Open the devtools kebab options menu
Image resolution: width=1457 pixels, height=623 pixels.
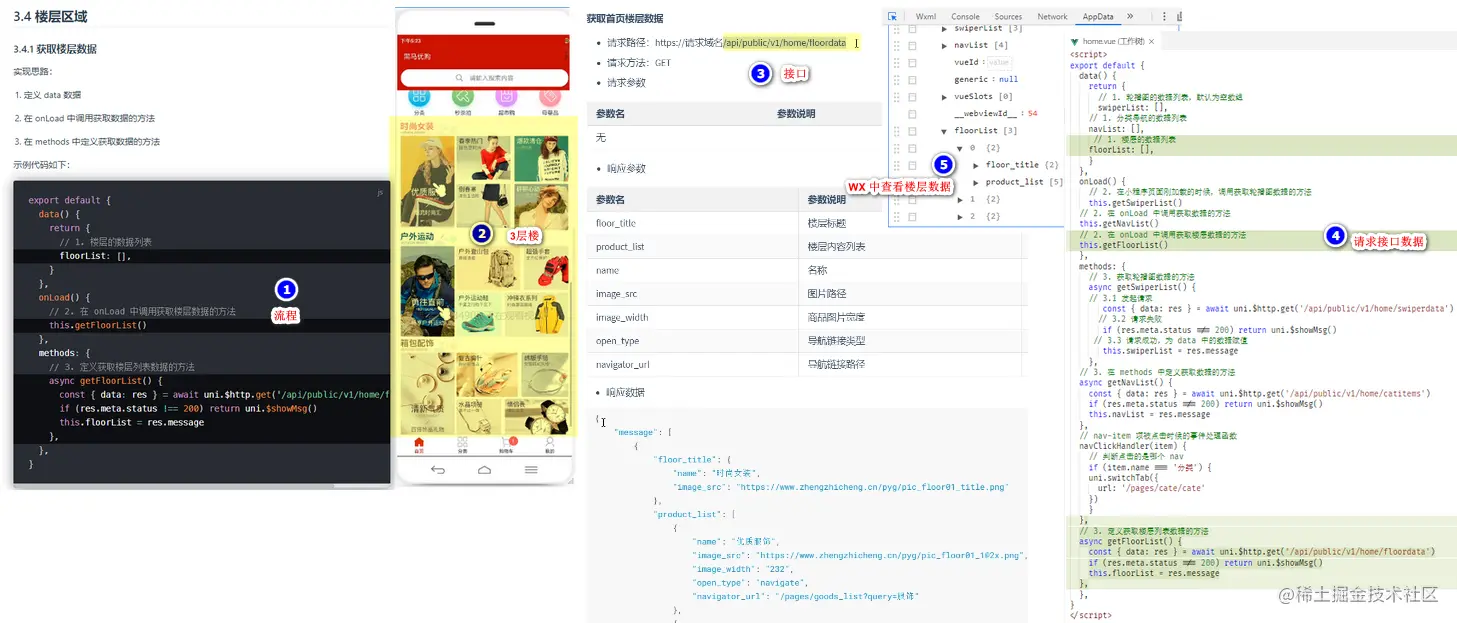coord(1164,16)
